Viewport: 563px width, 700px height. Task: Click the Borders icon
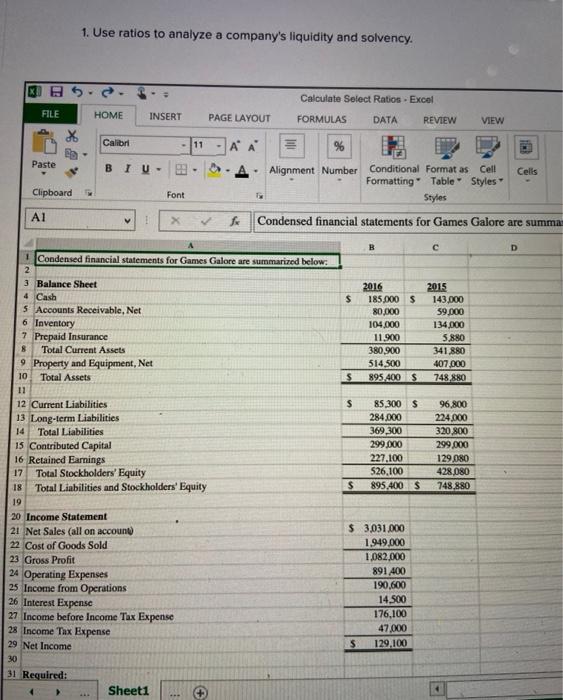(181, 169)
